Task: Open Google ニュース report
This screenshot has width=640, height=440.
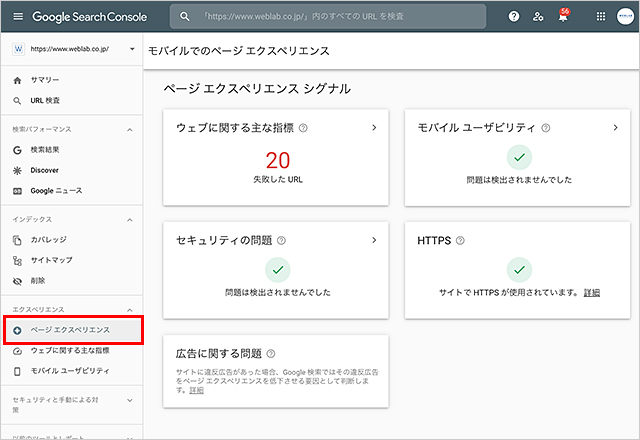Action: [56, 191]
